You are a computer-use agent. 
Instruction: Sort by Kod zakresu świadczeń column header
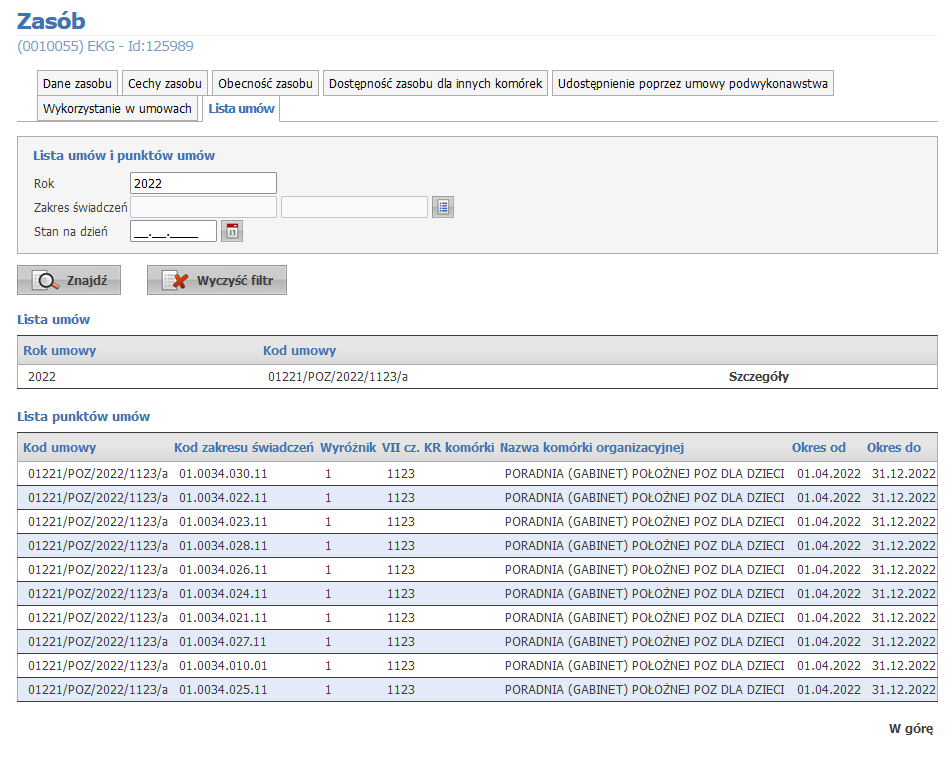coord(243,447)
